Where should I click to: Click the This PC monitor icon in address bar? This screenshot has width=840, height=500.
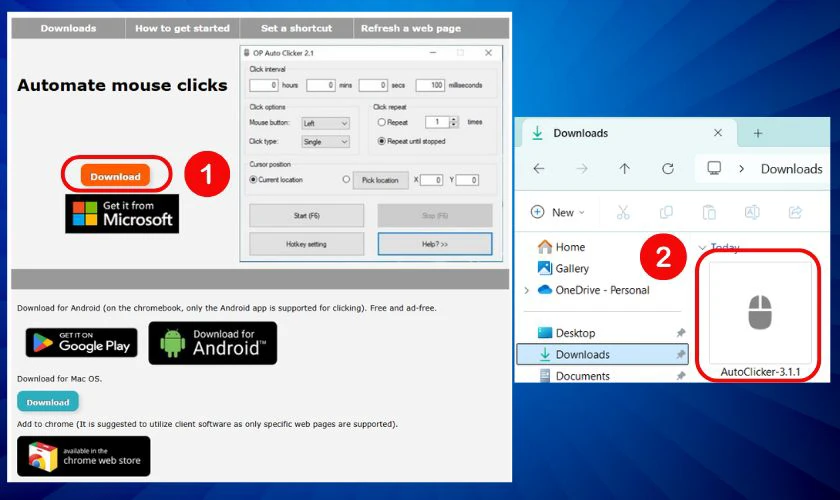pyautogui.click(x=714, y=168)
